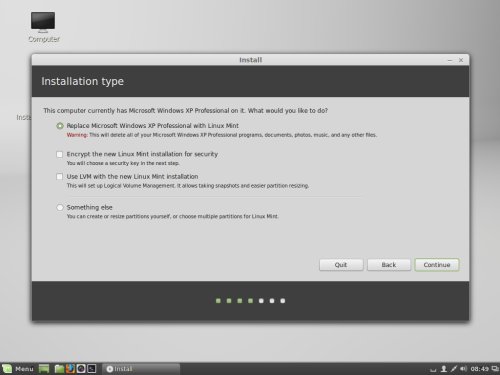The height and width of the screenshot is (375, 500).
Task: Select the Something else option
Action: point(60,208)
